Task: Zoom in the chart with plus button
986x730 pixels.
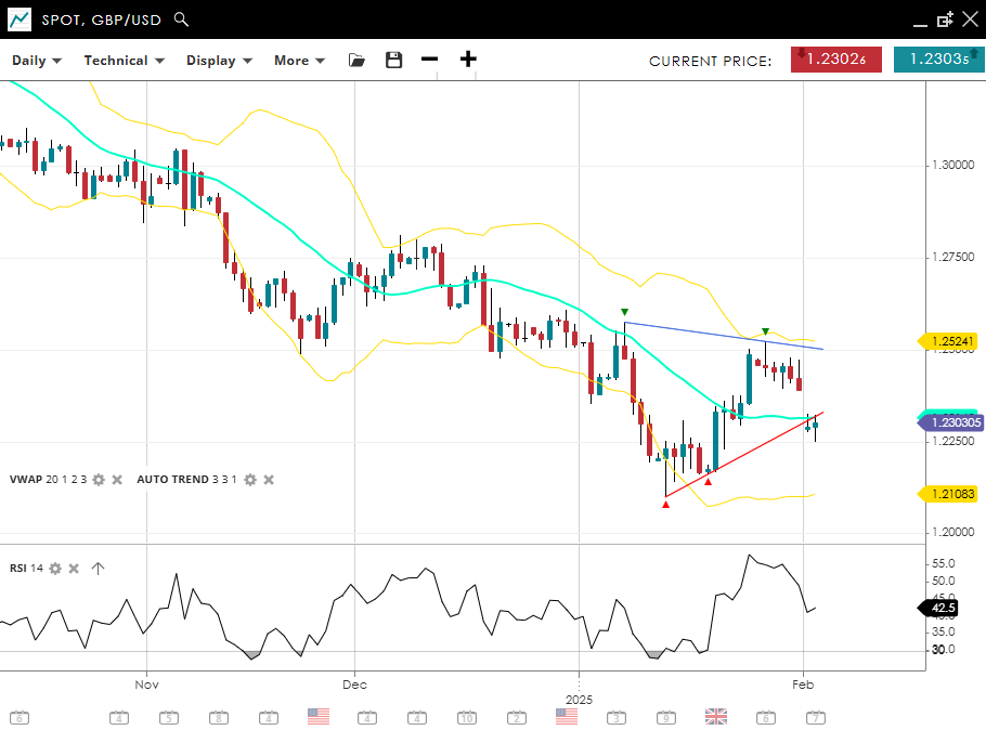Action: 468,59
